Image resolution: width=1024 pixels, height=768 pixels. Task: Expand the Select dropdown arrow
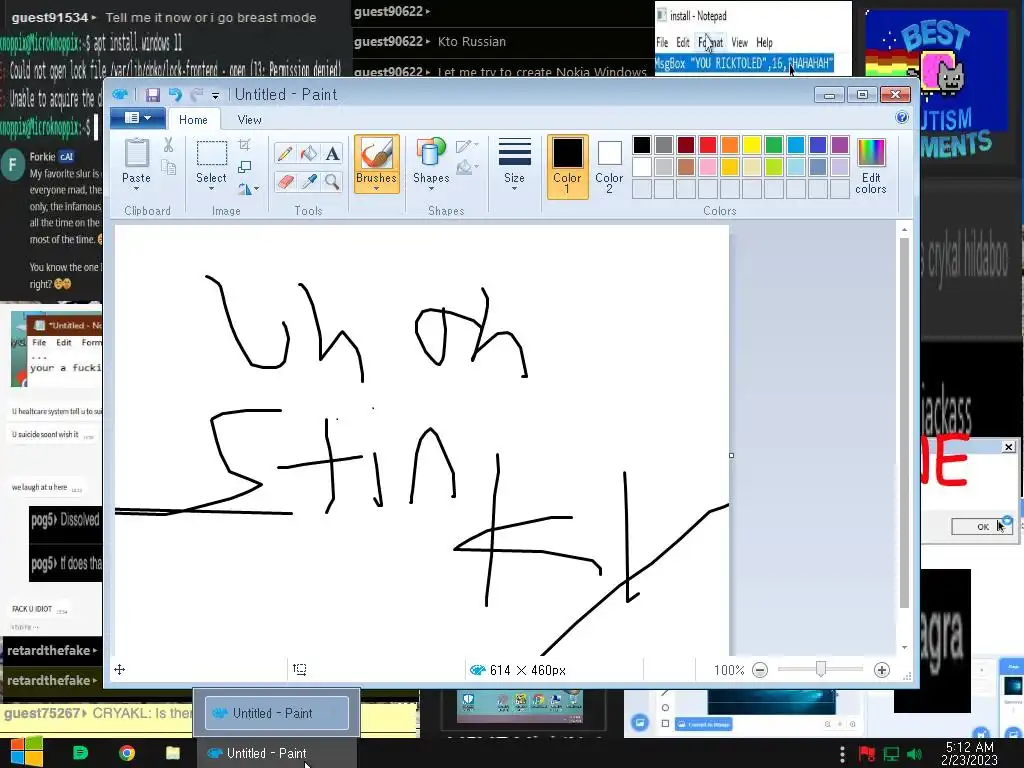(212, 188)
